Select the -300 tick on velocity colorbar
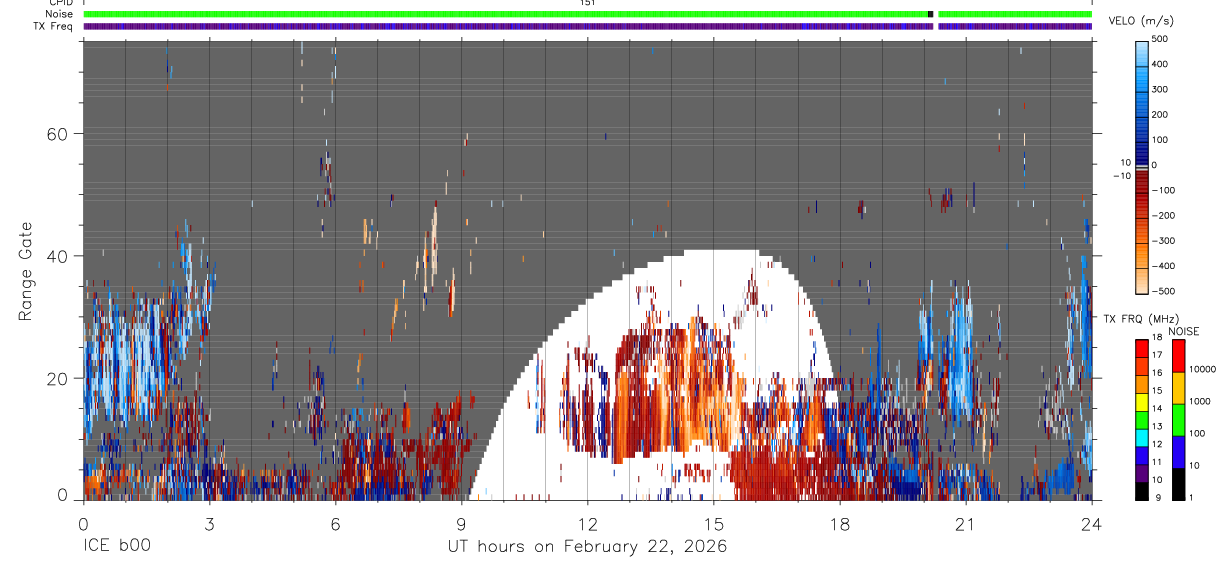Viewport: 1228px width, 567px height. (1164, 241)
